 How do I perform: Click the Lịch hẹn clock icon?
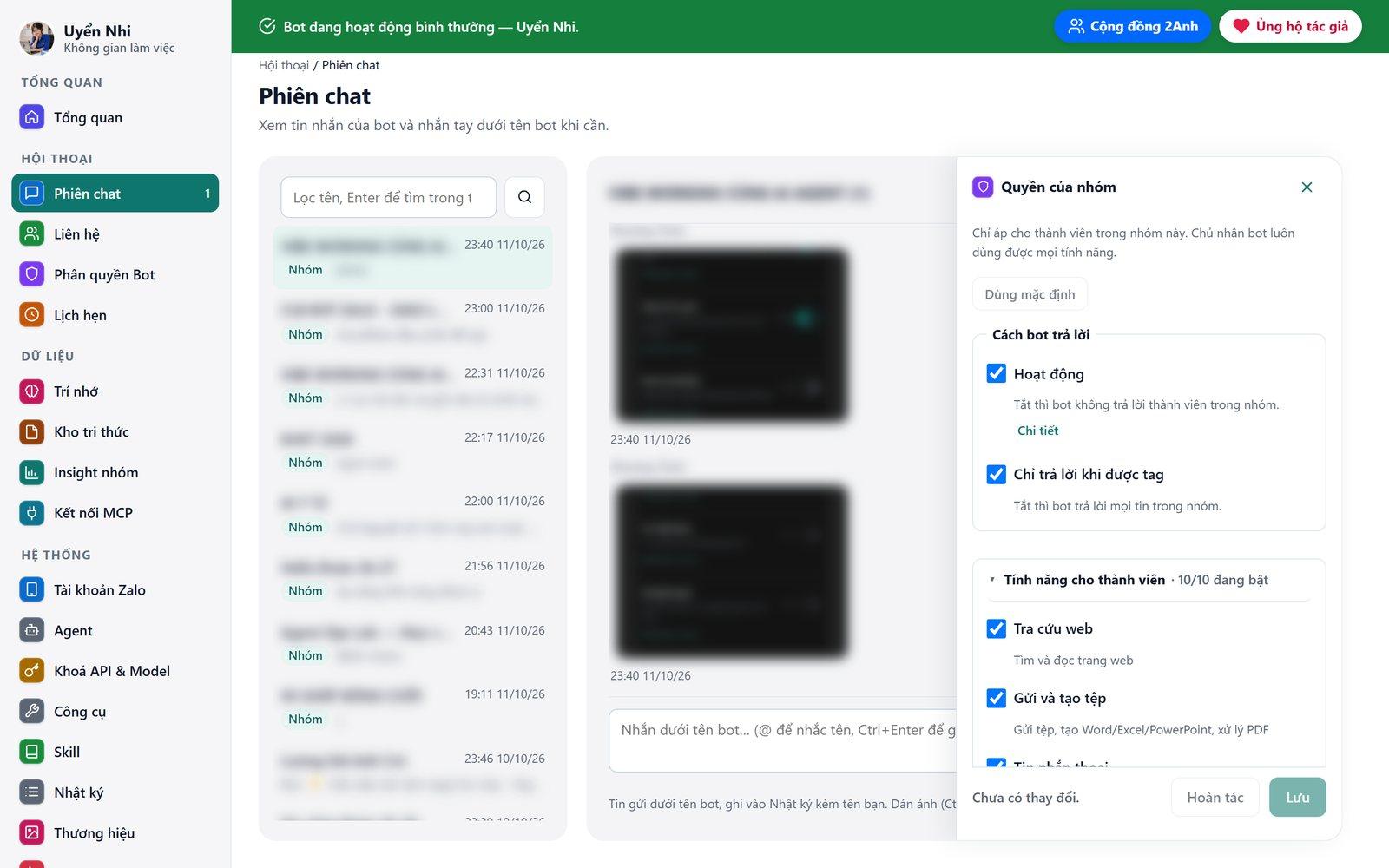coord(32,315)
